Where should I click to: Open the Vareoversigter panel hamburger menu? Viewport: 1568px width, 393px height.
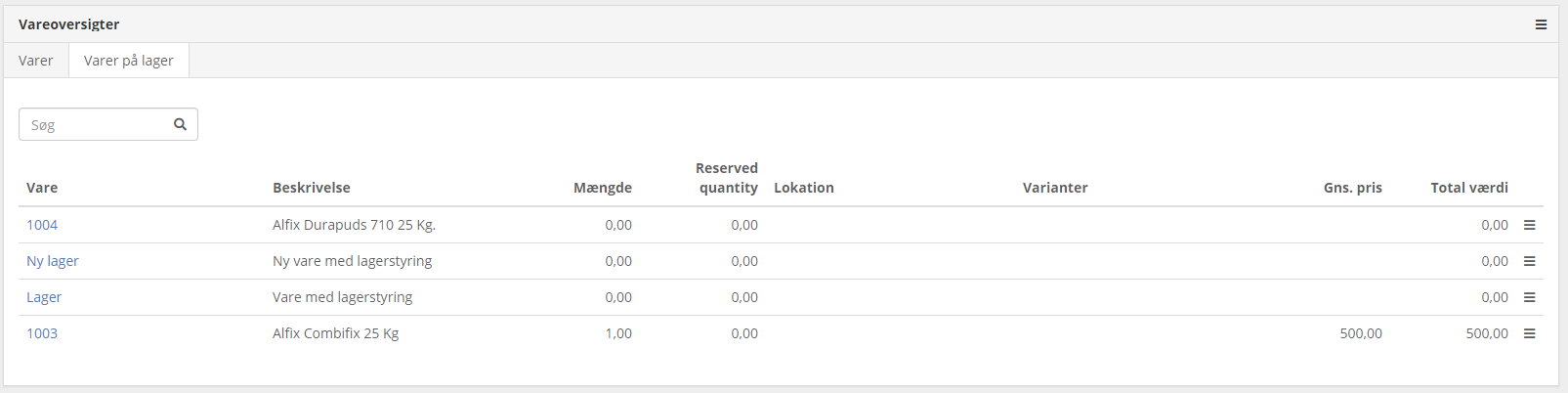tap(1541, 24)
